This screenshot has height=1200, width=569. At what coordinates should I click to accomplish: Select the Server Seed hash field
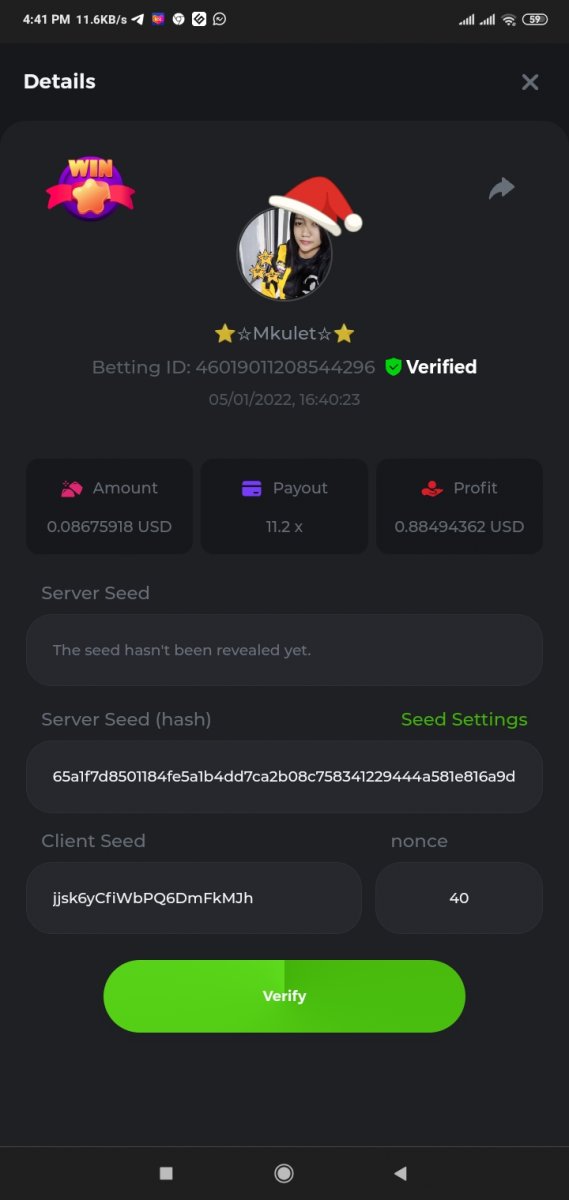click(284, 777)
